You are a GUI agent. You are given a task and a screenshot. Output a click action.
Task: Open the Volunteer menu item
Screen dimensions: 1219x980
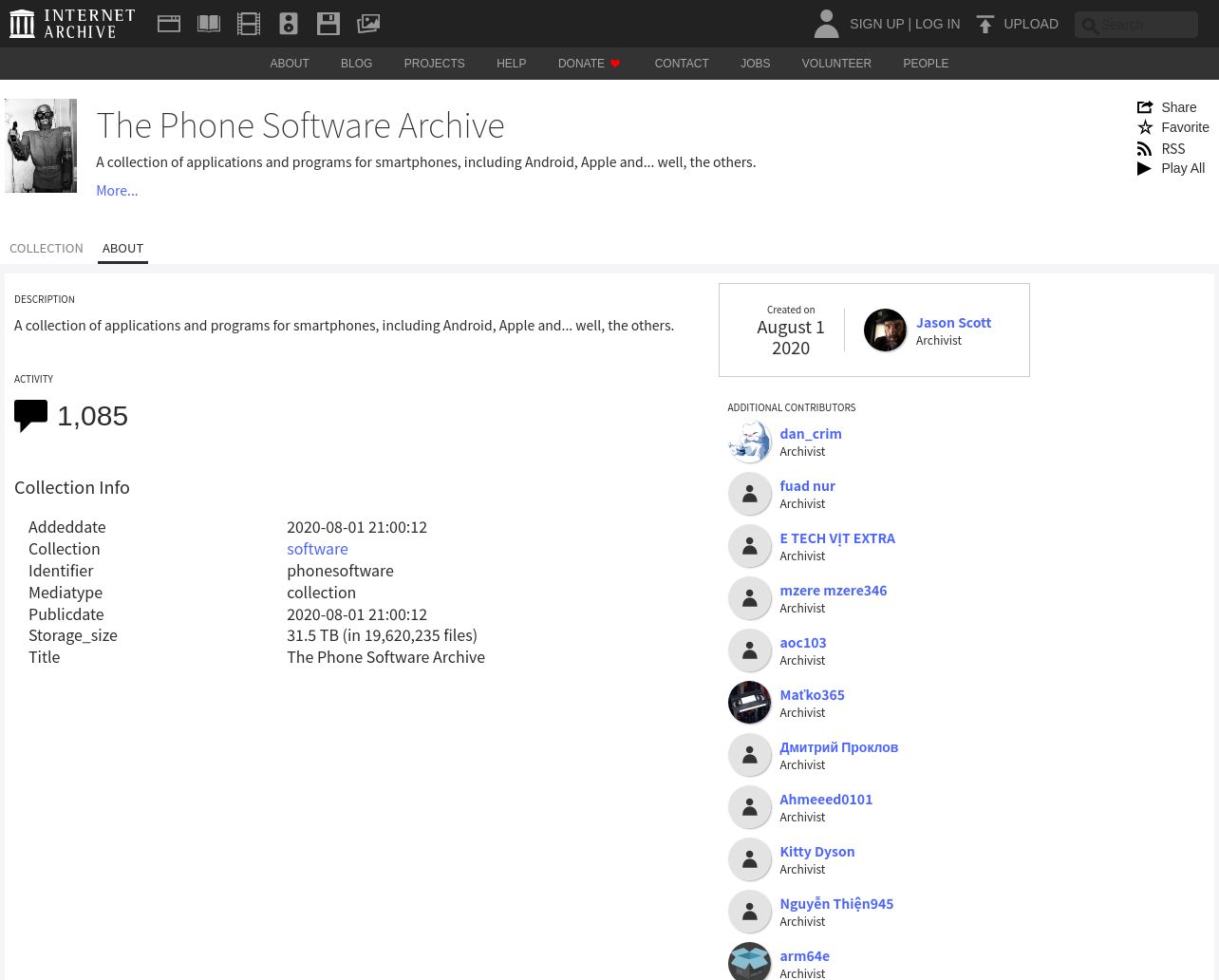tap(836, 64)
